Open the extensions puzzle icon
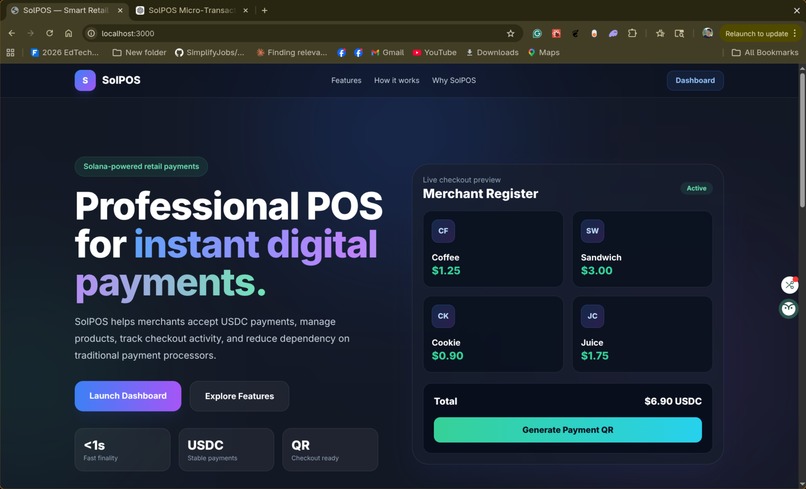This screenshot has width=806, height=489. (632, 33)
